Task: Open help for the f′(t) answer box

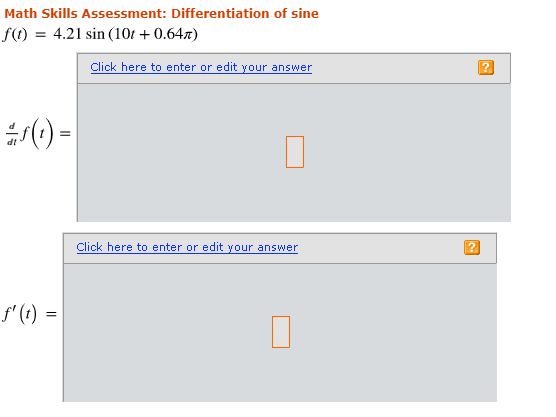Action: pyautogui.click(x=472, y=248)
